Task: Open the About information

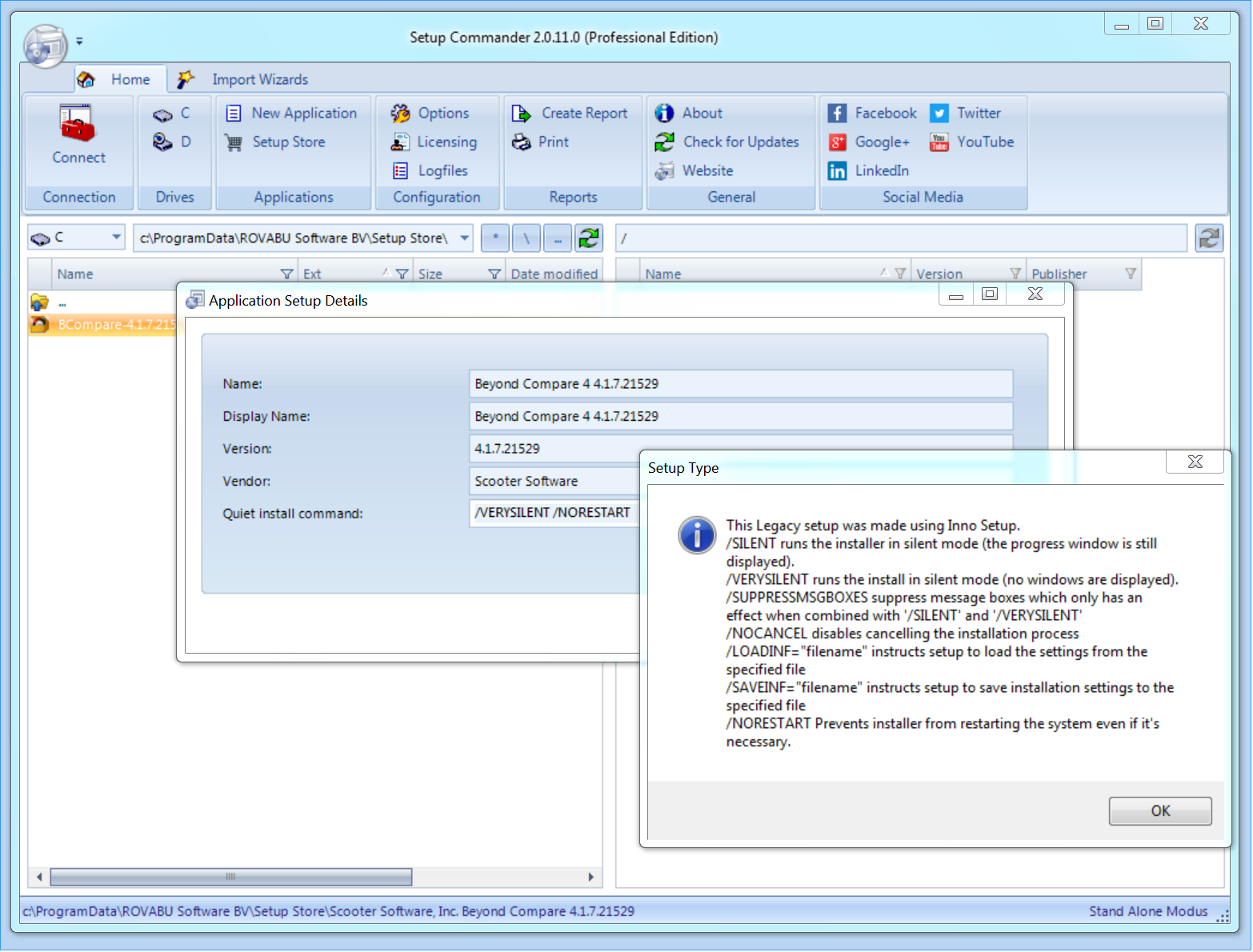Action: point(688,114)
